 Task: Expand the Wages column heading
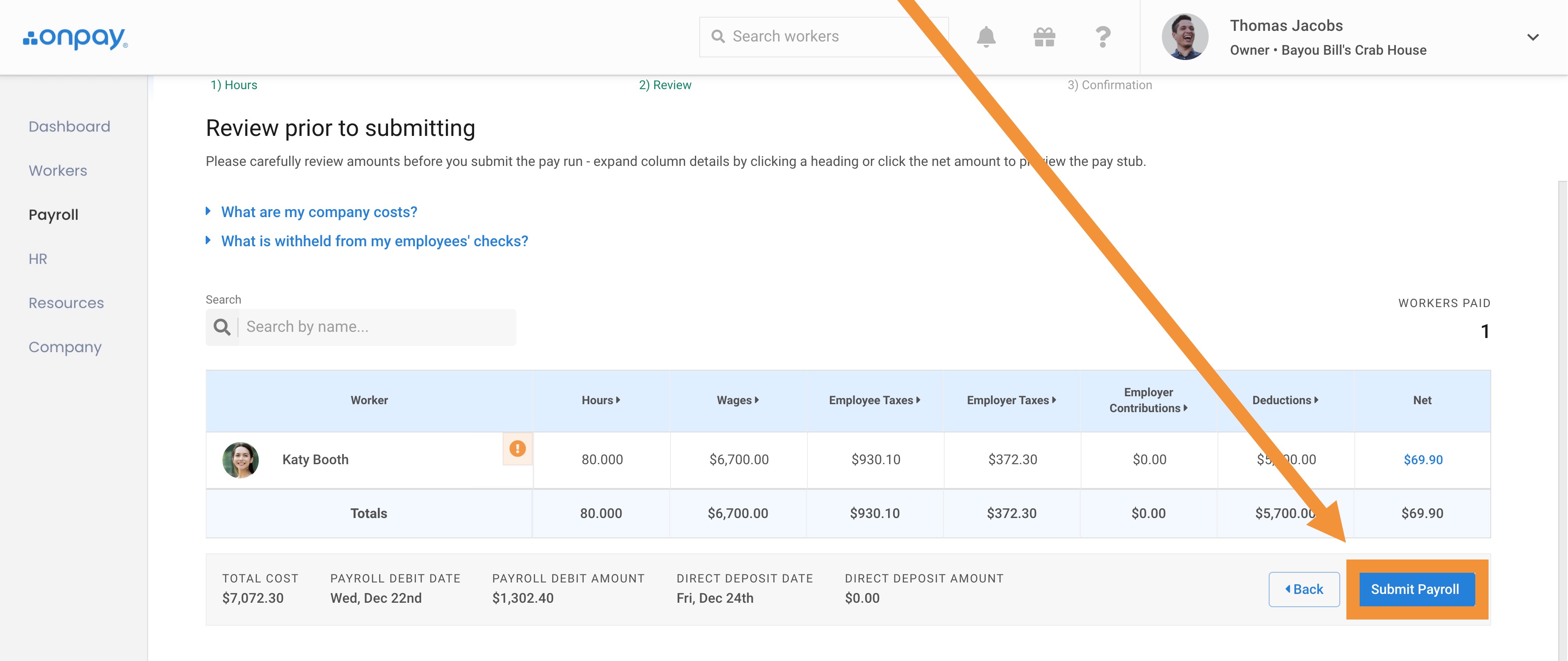[737, 400]
